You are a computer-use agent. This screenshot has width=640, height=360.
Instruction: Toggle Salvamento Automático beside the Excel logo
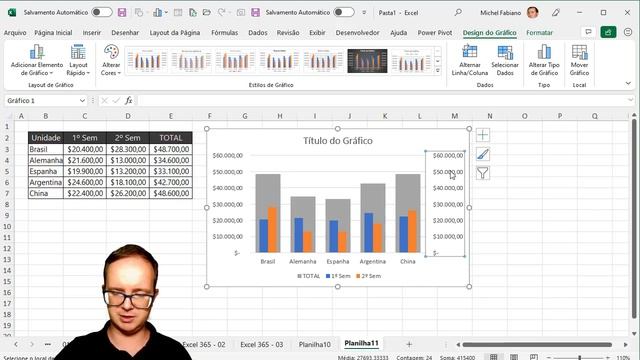point(102,12)
